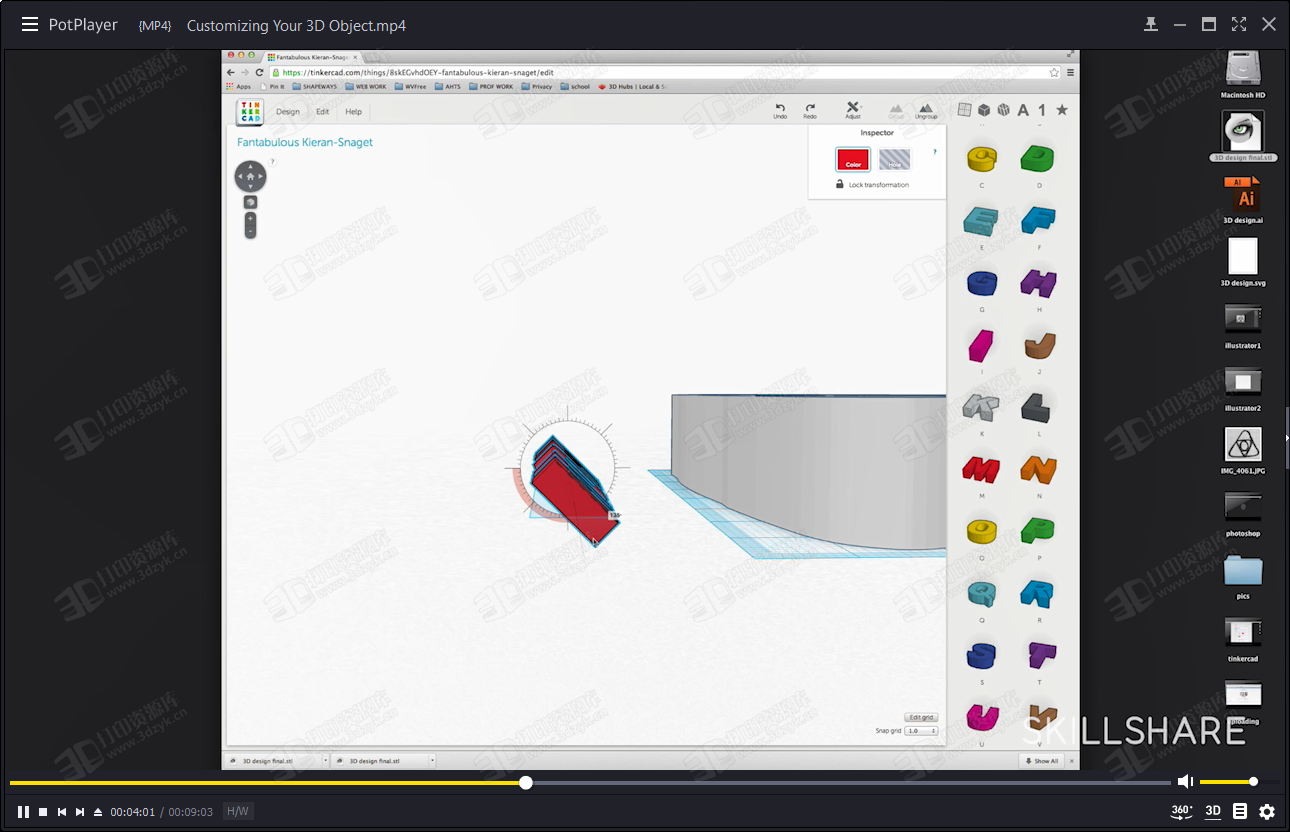1290x832 pixels.
Task: Open the playlist panel
Action: pyautogui.click(x=1240, y=811)
